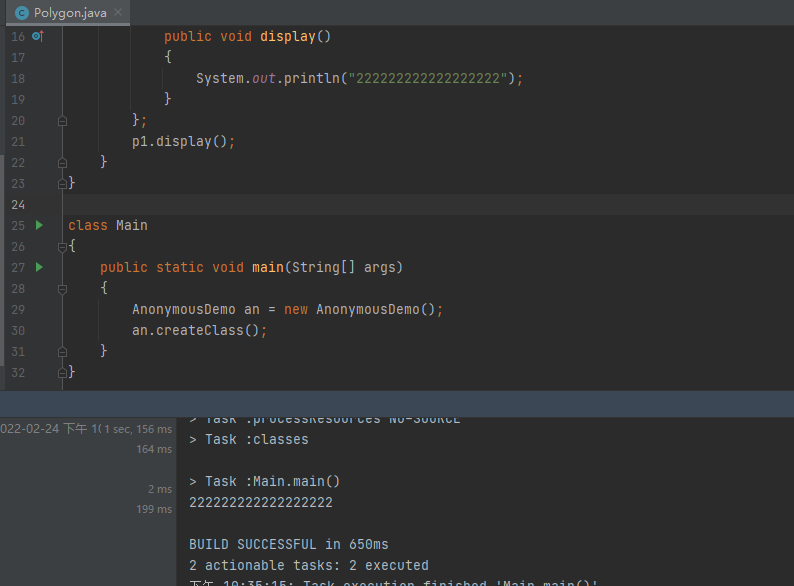Collapse the code block ending at line 20
Image resolution: width=794 pixels, height=586 pixels.
pyautogui.click(x=63, y=120)
